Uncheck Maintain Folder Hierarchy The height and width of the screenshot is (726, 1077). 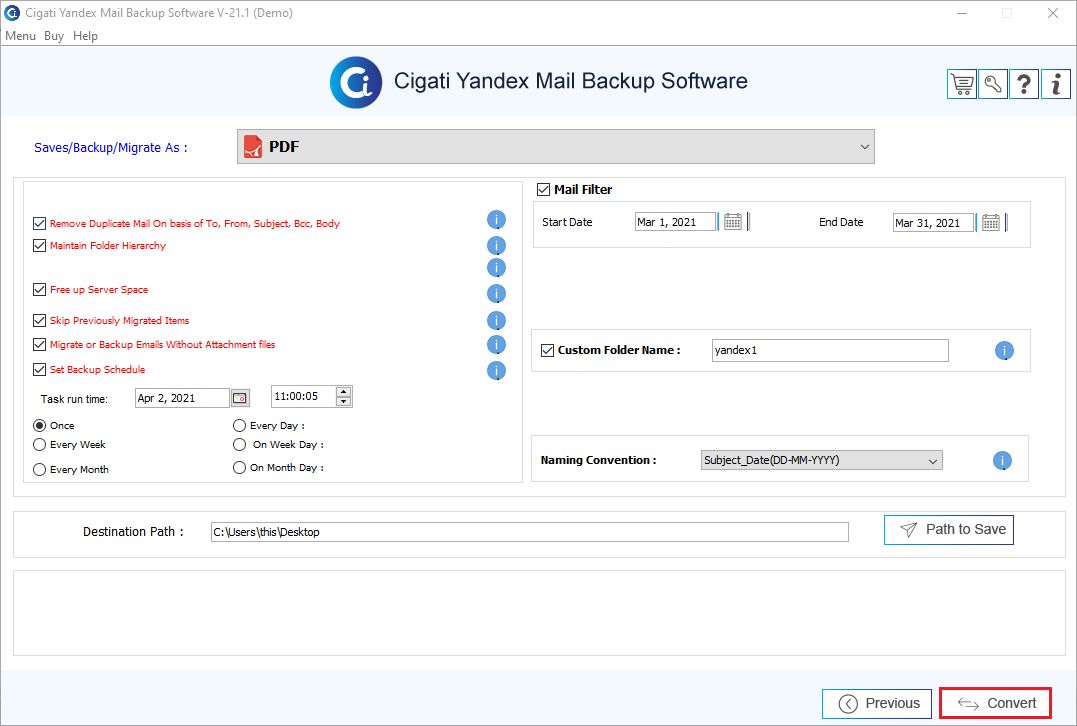point(40,245)
